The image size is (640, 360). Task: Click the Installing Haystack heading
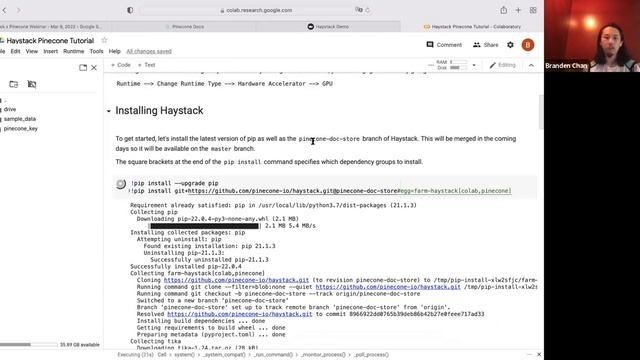159,111
